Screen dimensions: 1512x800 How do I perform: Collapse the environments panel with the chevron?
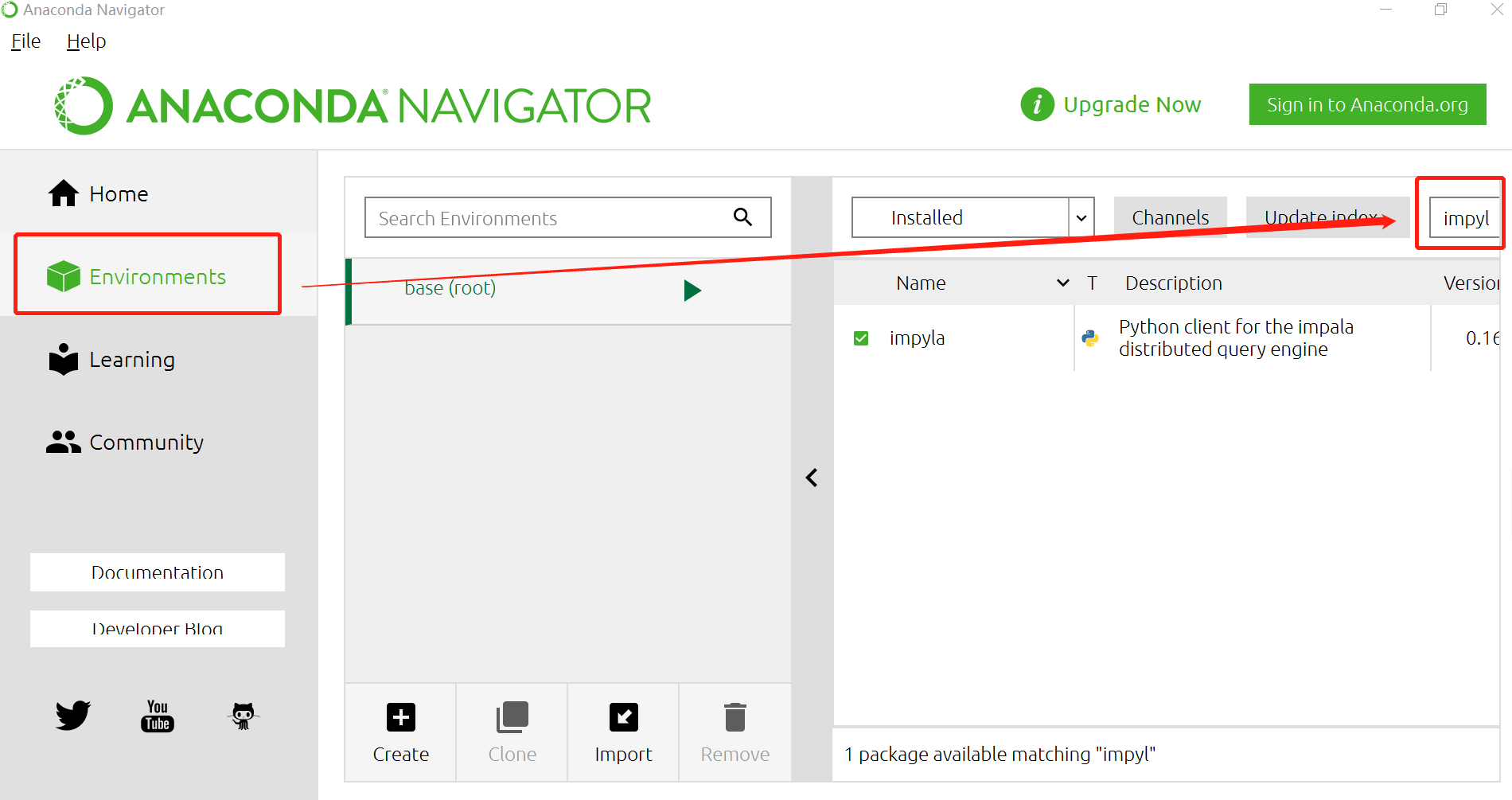[x=812, y=478]
